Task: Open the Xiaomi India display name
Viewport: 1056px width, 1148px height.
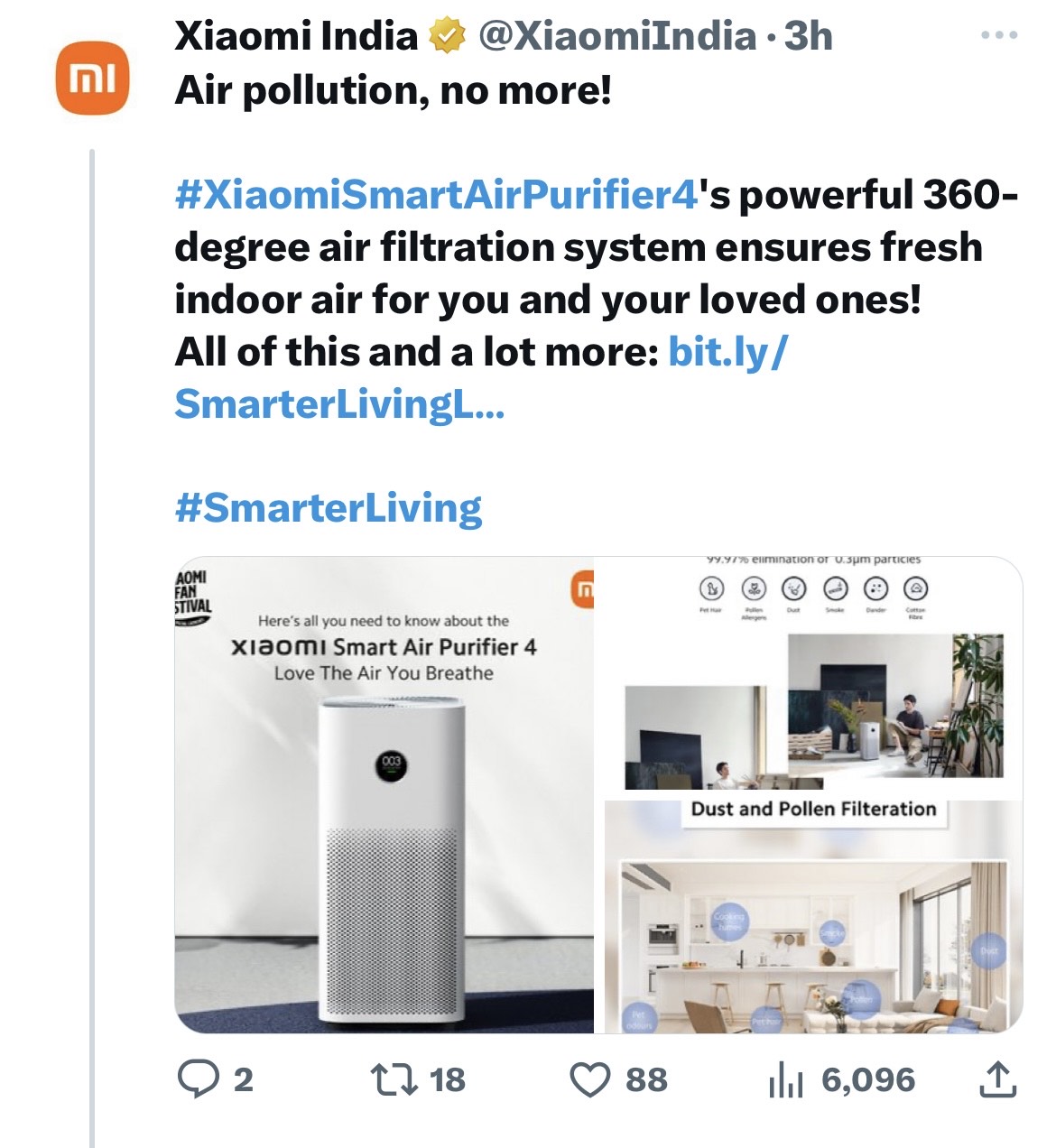Action: coord(295,37)
